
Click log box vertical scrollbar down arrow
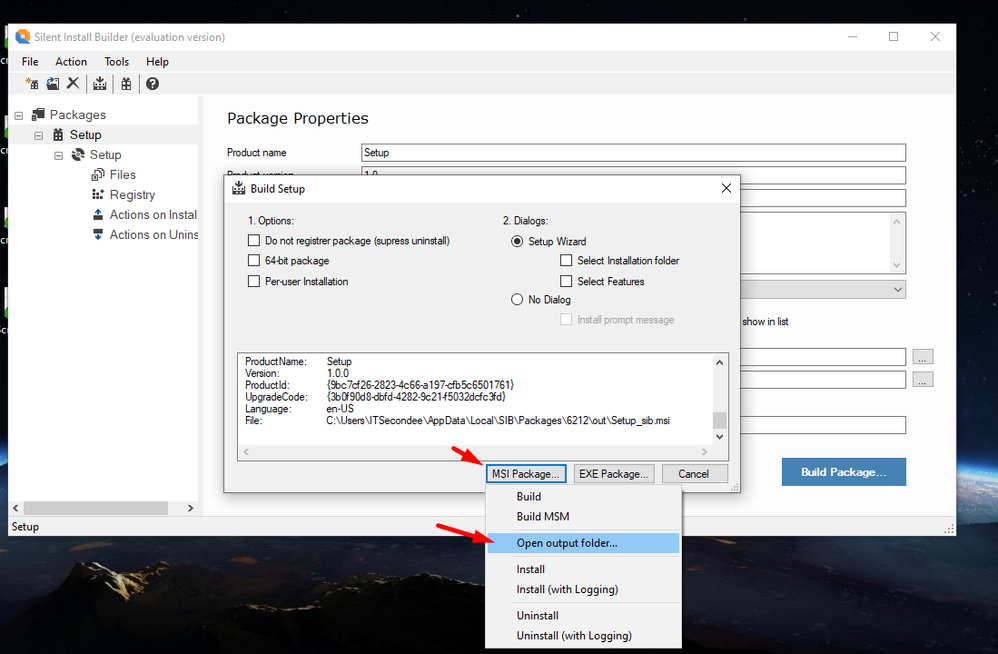point(719,436)
